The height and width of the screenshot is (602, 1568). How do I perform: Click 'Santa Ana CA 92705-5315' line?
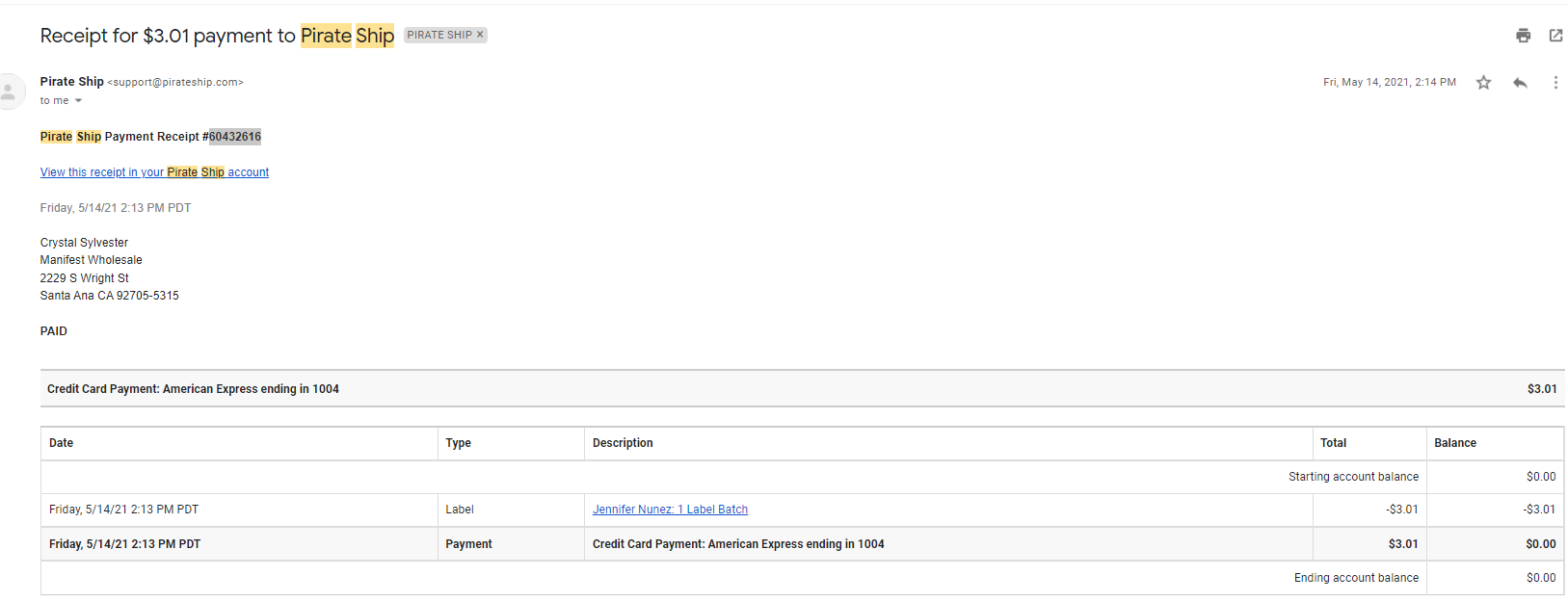click(x=109, y=296)
